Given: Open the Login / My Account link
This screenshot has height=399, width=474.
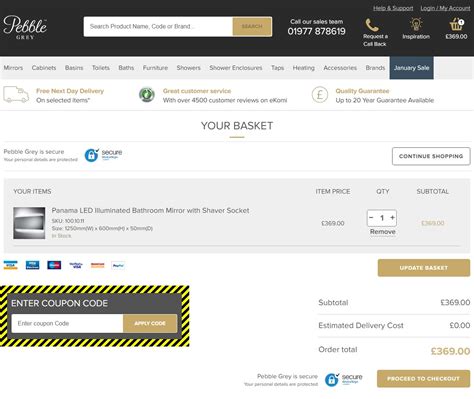Looking at the screenshot, I should [445, 8].
